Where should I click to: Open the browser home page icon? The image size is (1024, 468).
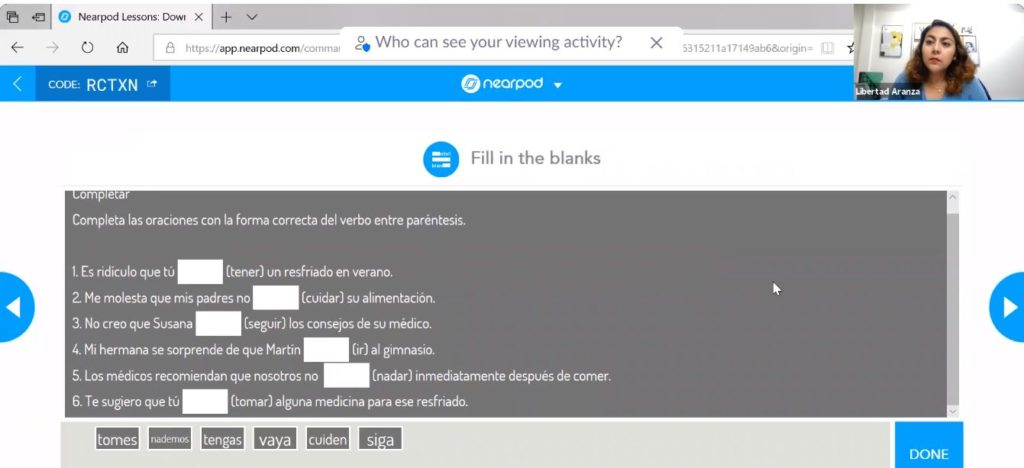(x=122, y=48)
